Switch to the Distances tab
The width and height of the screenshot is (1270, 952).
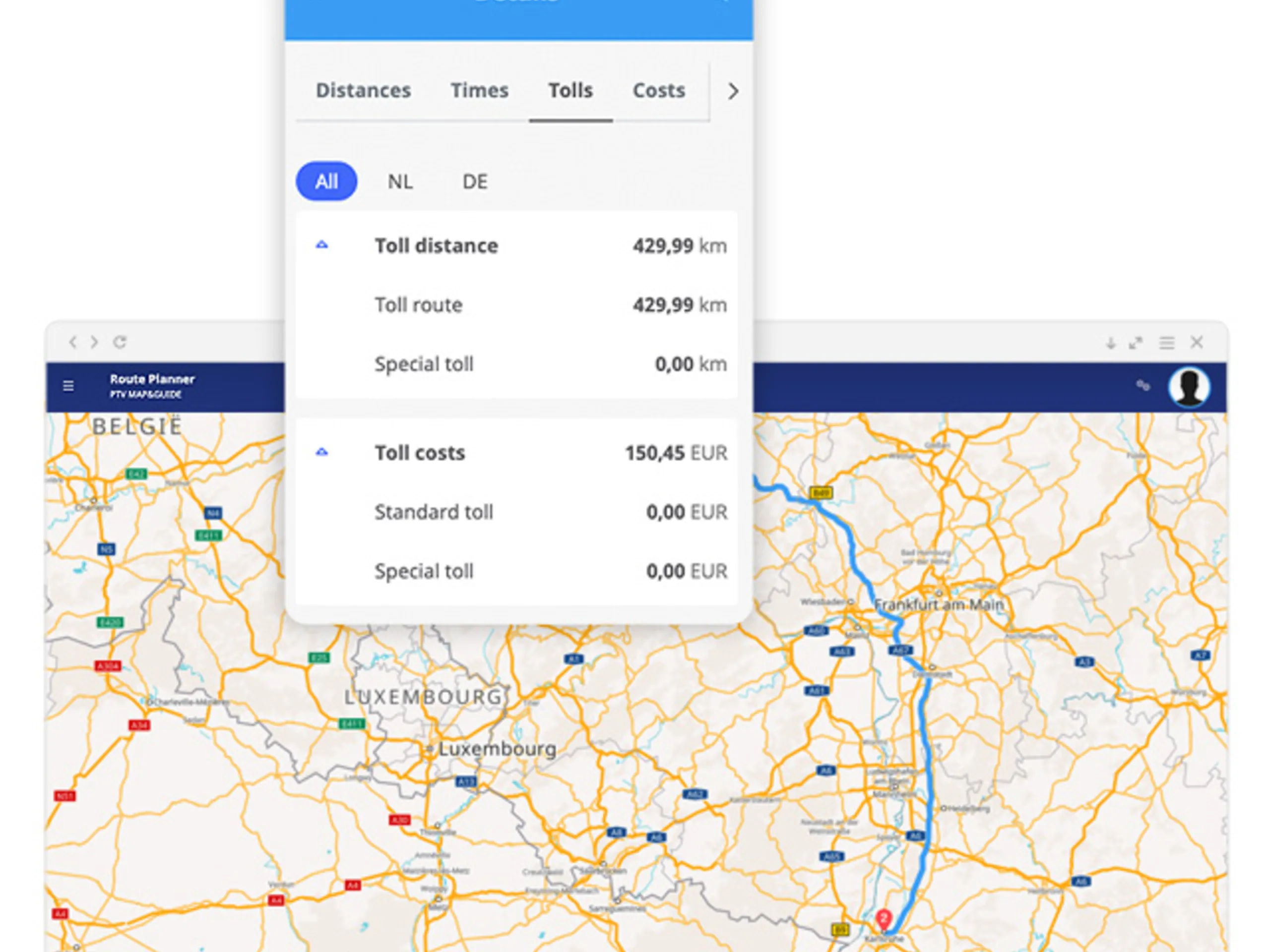coord(363,90)
